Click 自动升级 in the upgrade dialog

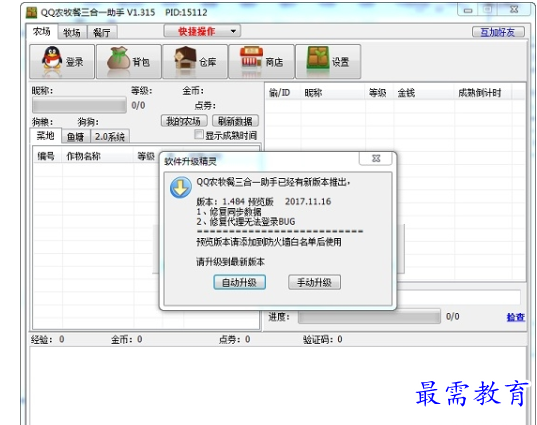239,283
